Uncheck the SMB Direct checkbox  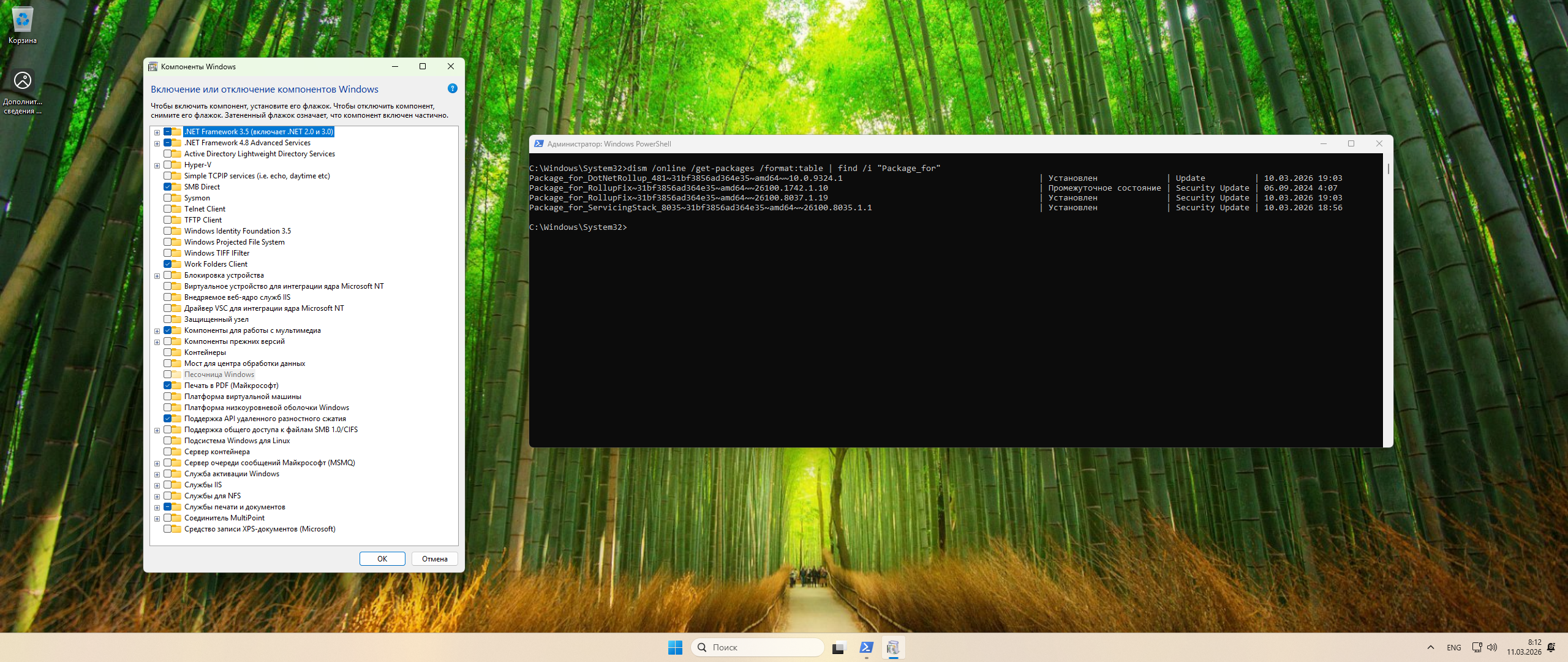(x=167, y=187)
